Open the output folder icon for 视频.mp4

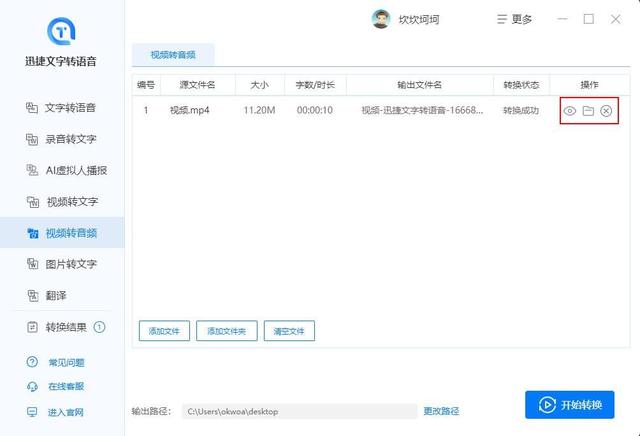click(588, 111)
